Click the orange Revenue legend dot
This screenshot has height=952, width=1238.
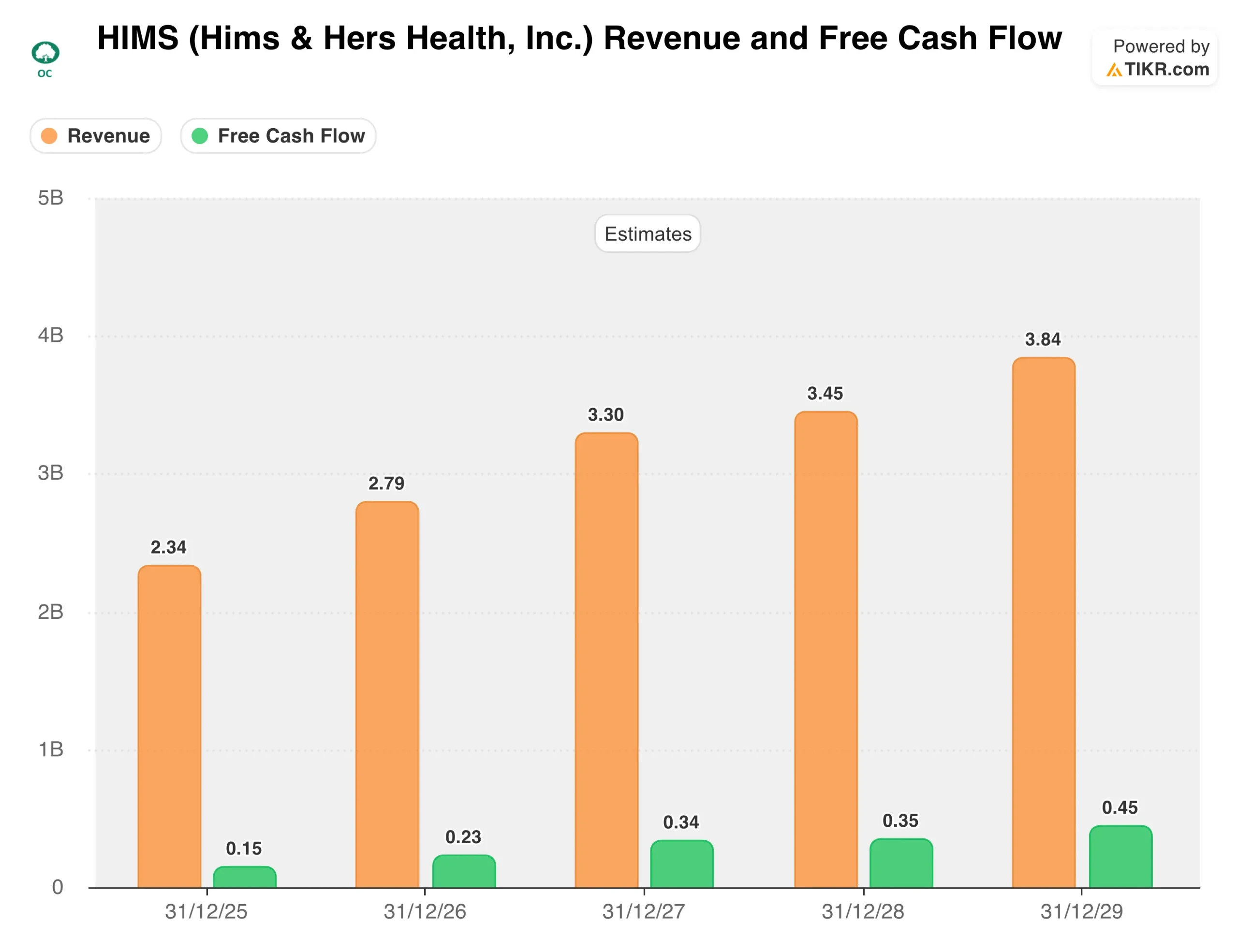tap(49, 136)
